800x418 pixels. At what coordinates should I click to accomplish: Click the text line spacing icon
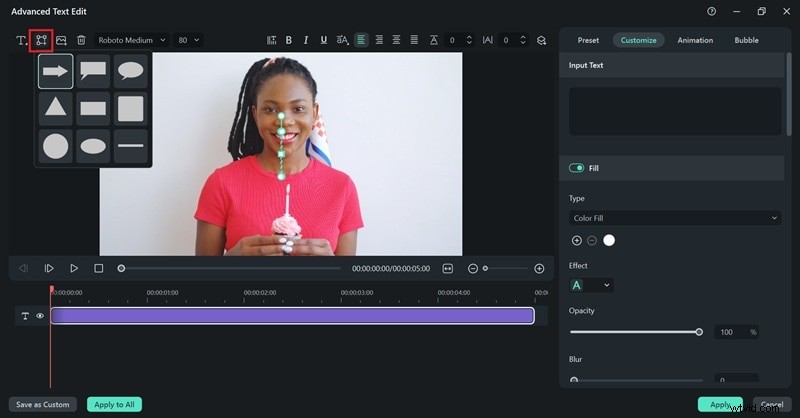tap(271, 40)
